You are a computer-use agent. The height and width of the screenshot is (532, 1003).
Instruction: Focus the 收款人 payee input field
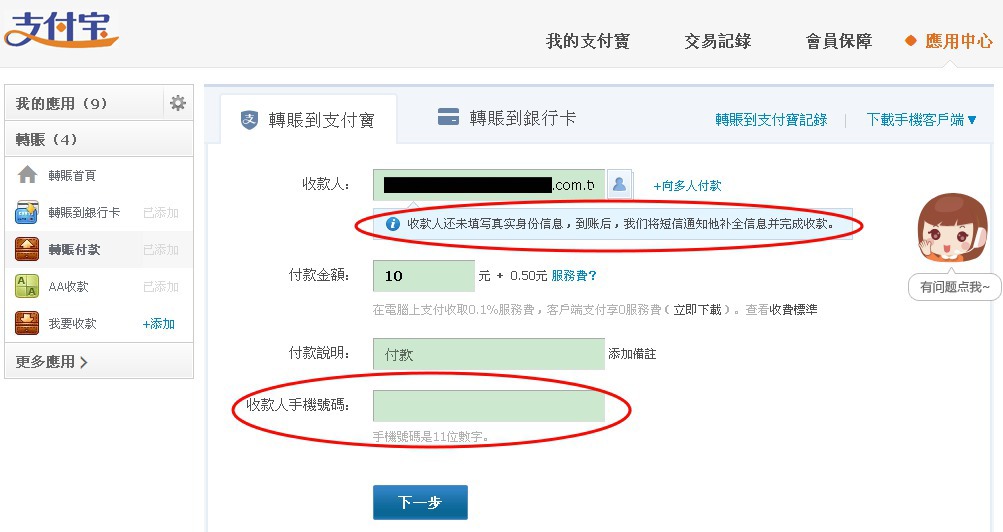(489, 185)
